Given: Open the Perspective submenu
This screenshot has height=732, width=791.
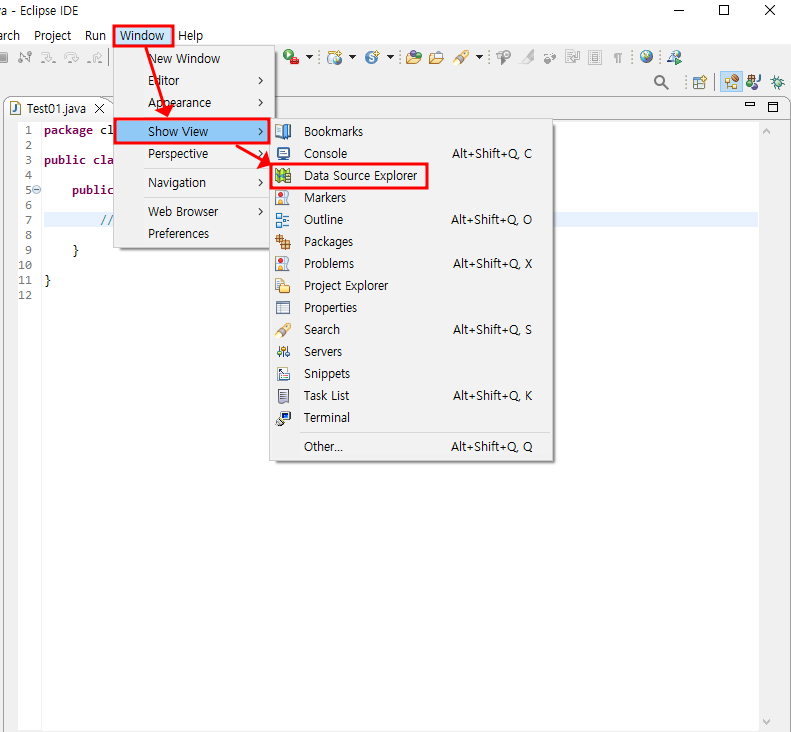Looking at the screenshot, I should click(x=192, y=154).
